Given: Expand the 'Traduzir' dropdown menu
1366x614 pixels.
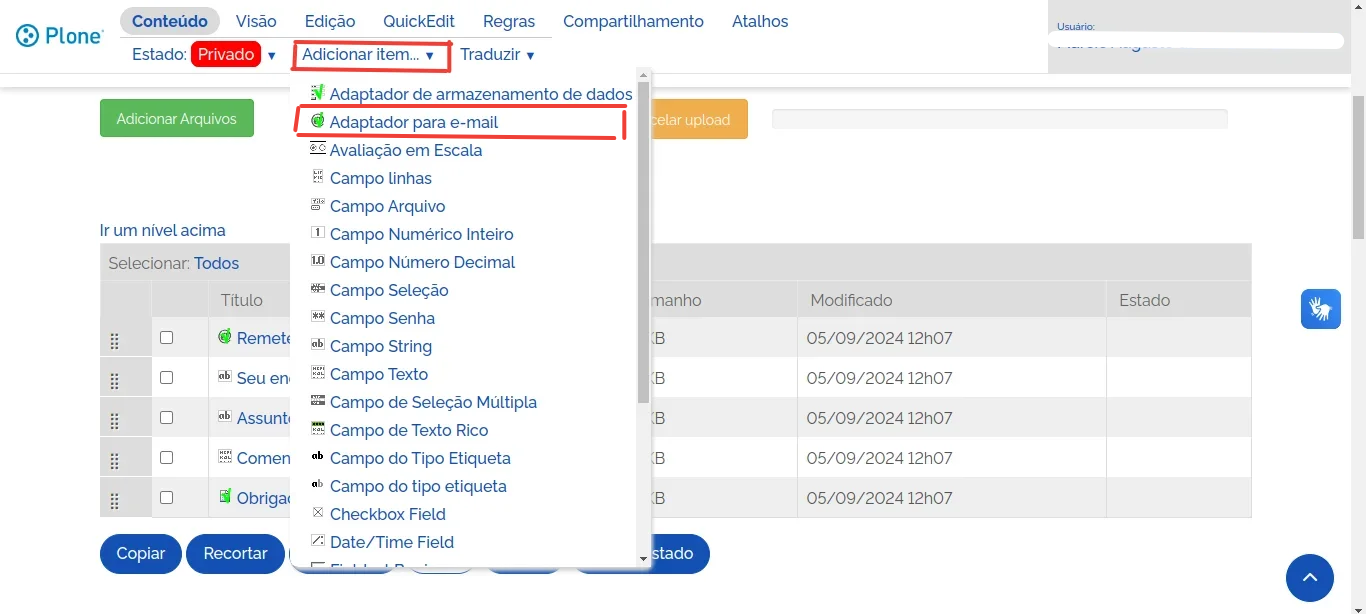Looking at the screenshot, I should pyautogui.click(x=497, y=55).
